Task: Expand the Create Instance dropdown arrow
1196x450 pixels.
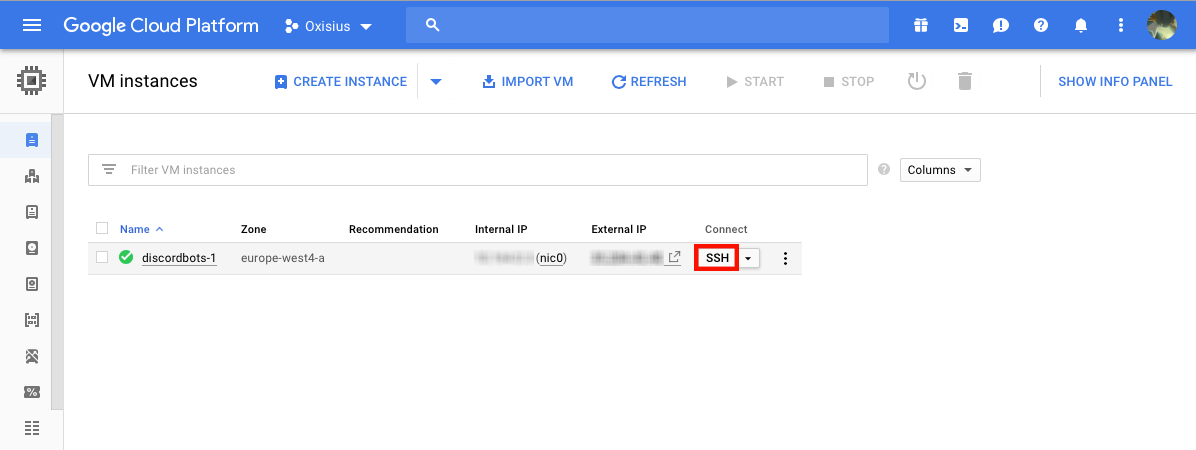Action: [436, 82]
